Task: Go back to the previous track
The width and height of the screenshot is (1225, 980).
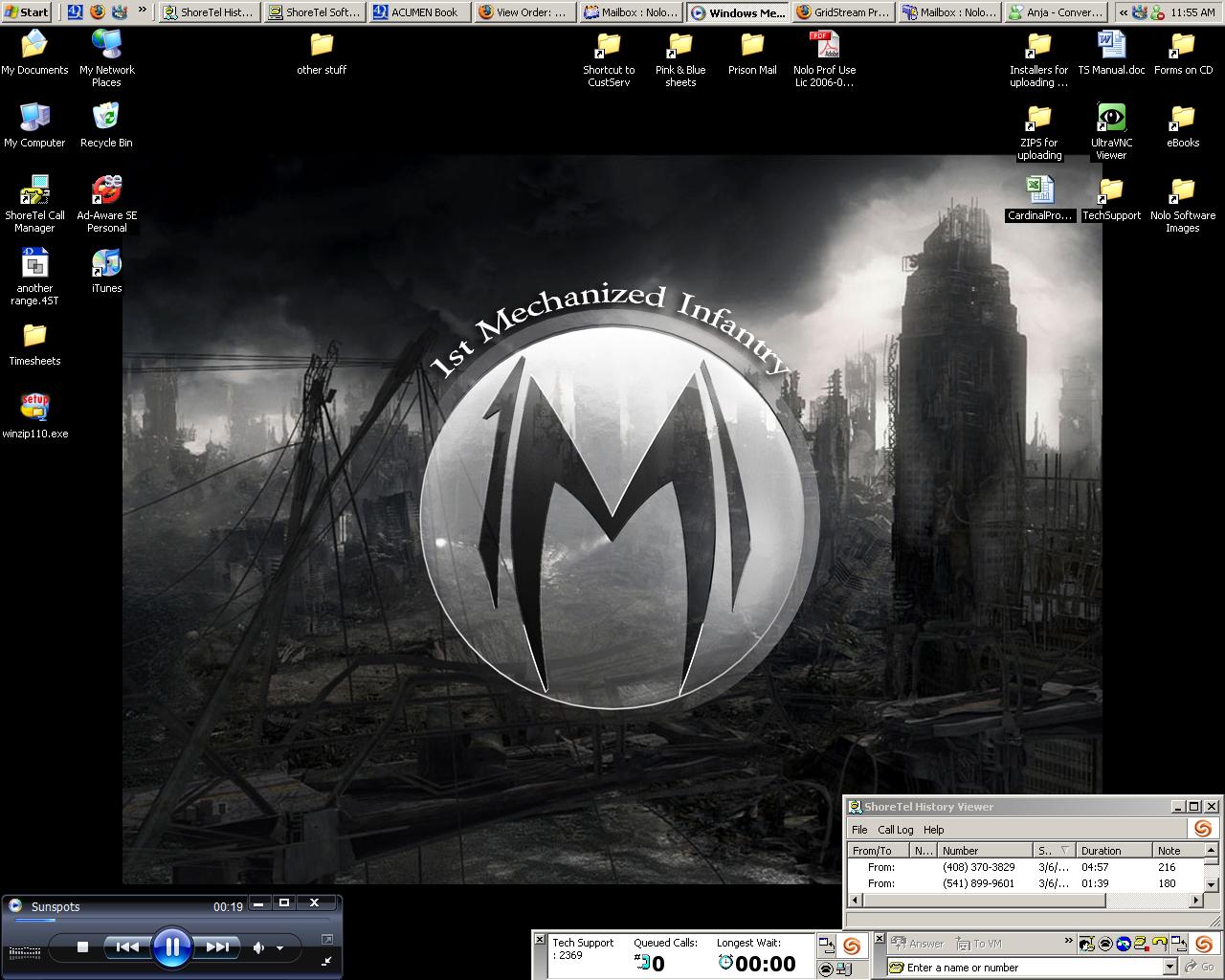Action: [127, 947]
